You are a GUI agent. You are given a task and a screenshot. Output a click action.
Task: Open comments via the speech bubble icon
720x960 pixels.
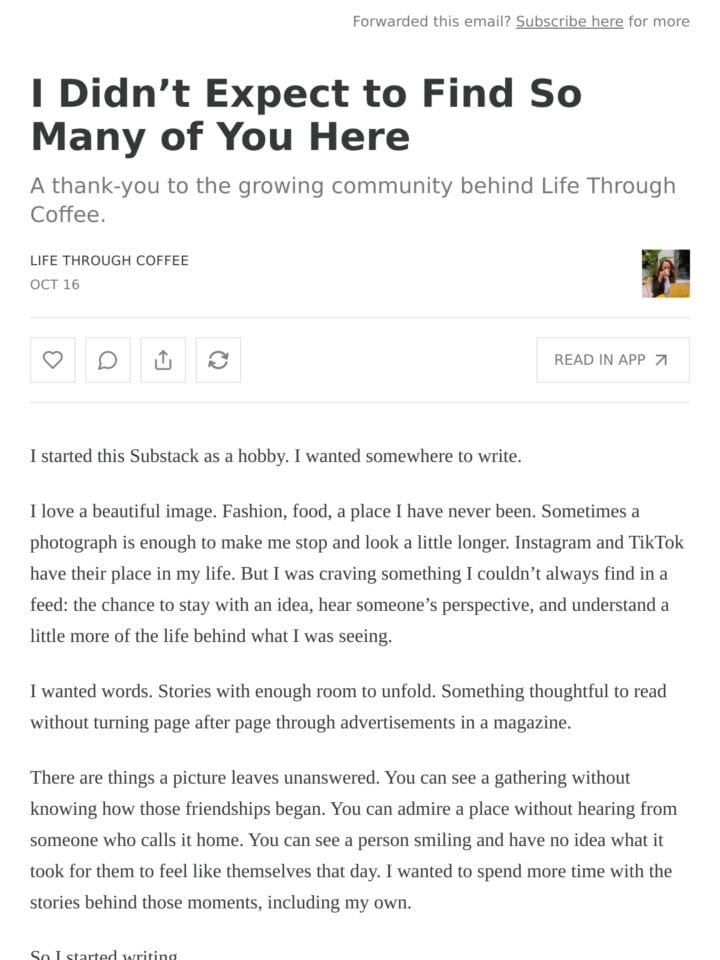[x=108, y=360]
